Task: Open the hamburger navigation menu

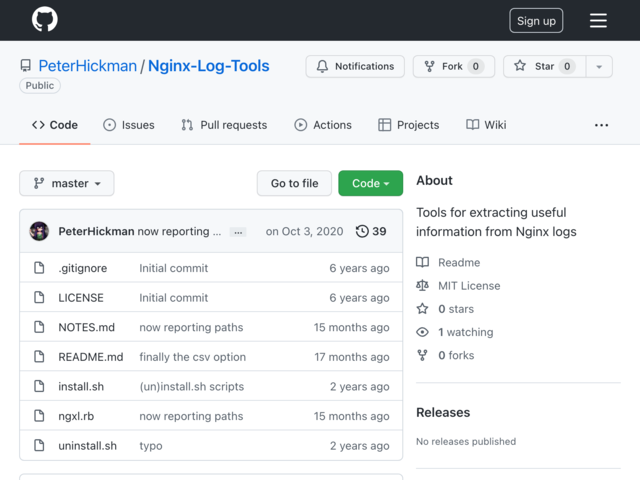Action: (x=598, y=20)
